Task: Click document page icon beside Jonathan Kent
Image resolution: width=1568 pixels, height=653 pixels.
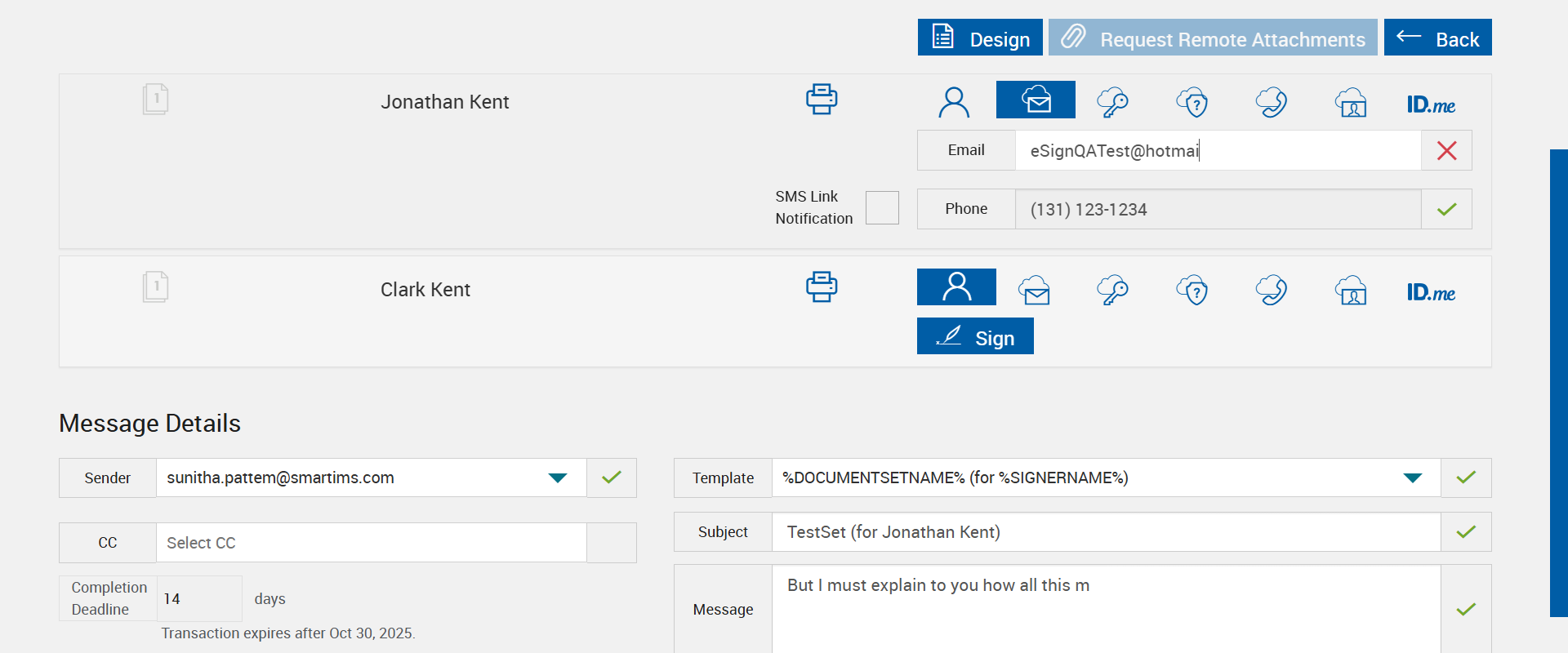Action: pyautogui.click(x=155, y=100)
